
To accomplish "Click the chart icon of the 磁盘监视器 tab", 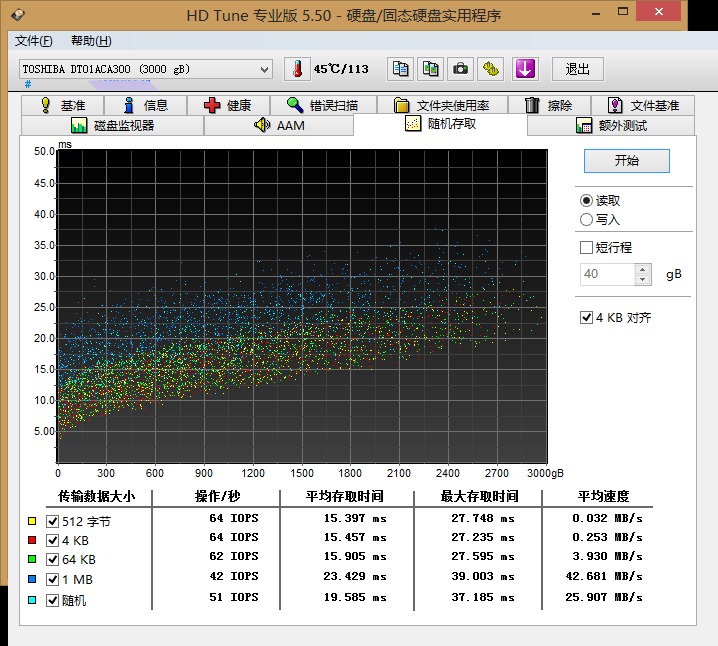I will point(79,125).
